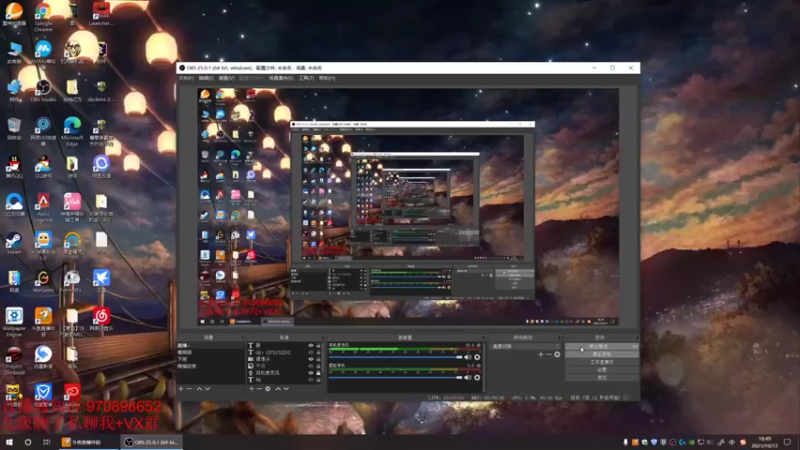Open WeGame desktop icon
The width and height of the screenshot is (800, 450).
pyautogui.click(x=43, y=281)
